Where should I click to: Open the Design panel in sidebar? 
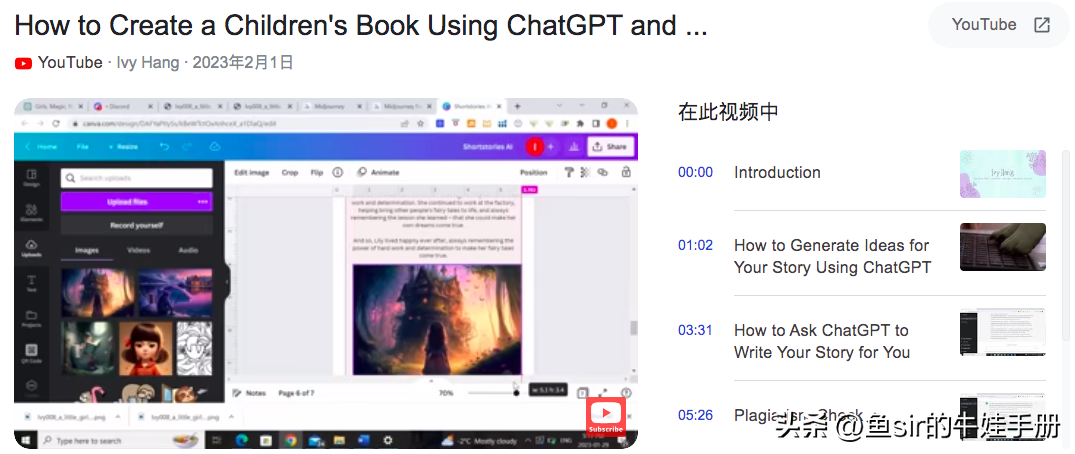pyautogui.click(x=32, y=178)
